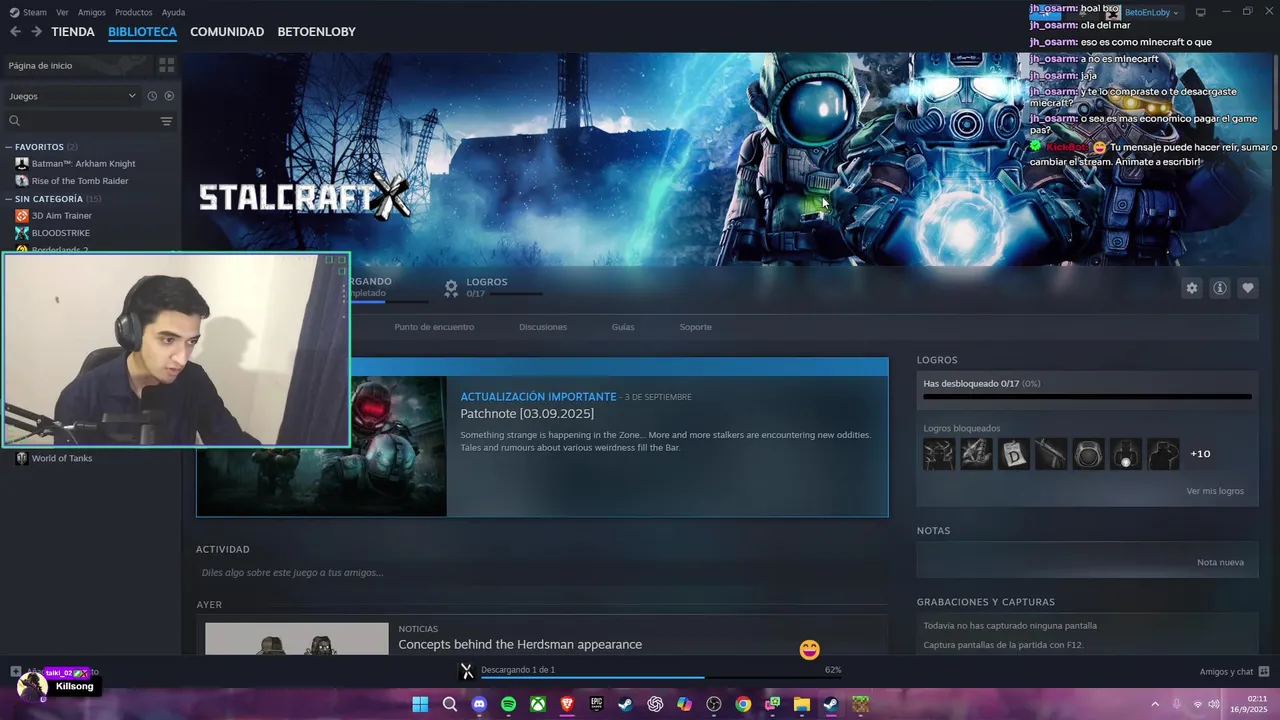Open Google Chrome from taskbar
1280x720 pixels.
pyautogui.click(x=743, y=704)
